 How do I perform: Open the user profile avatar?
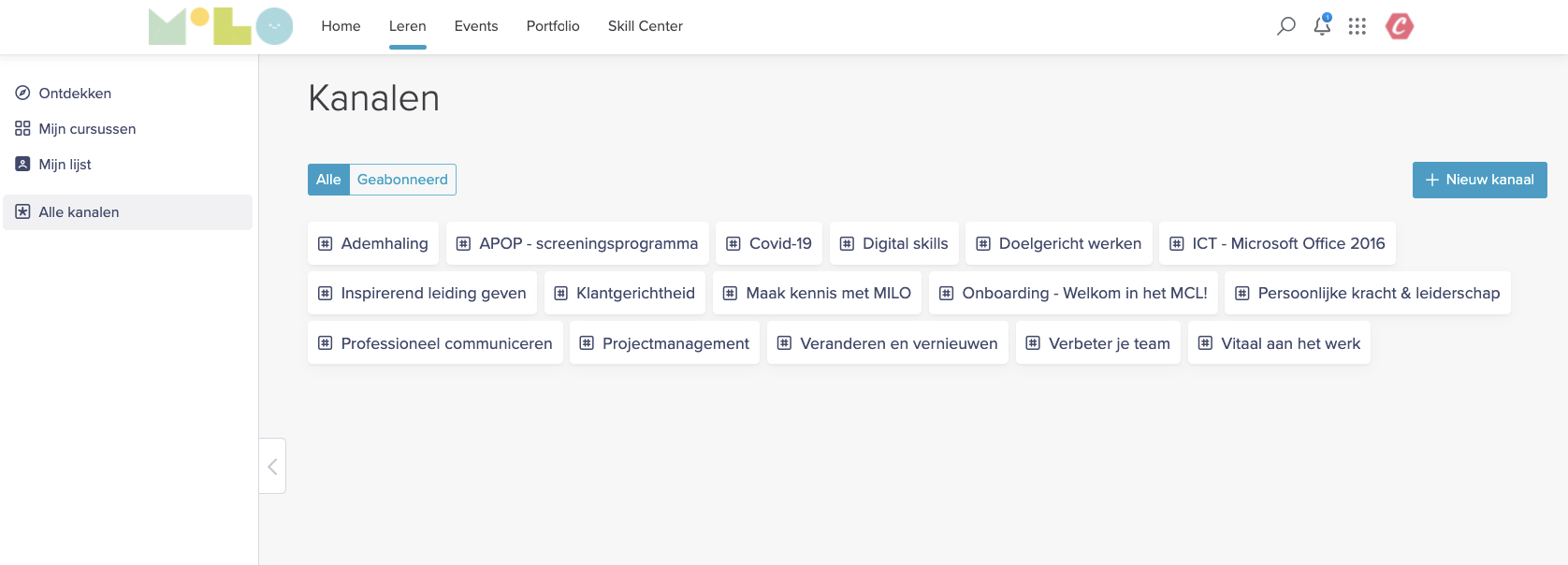tap(1400, 26)
